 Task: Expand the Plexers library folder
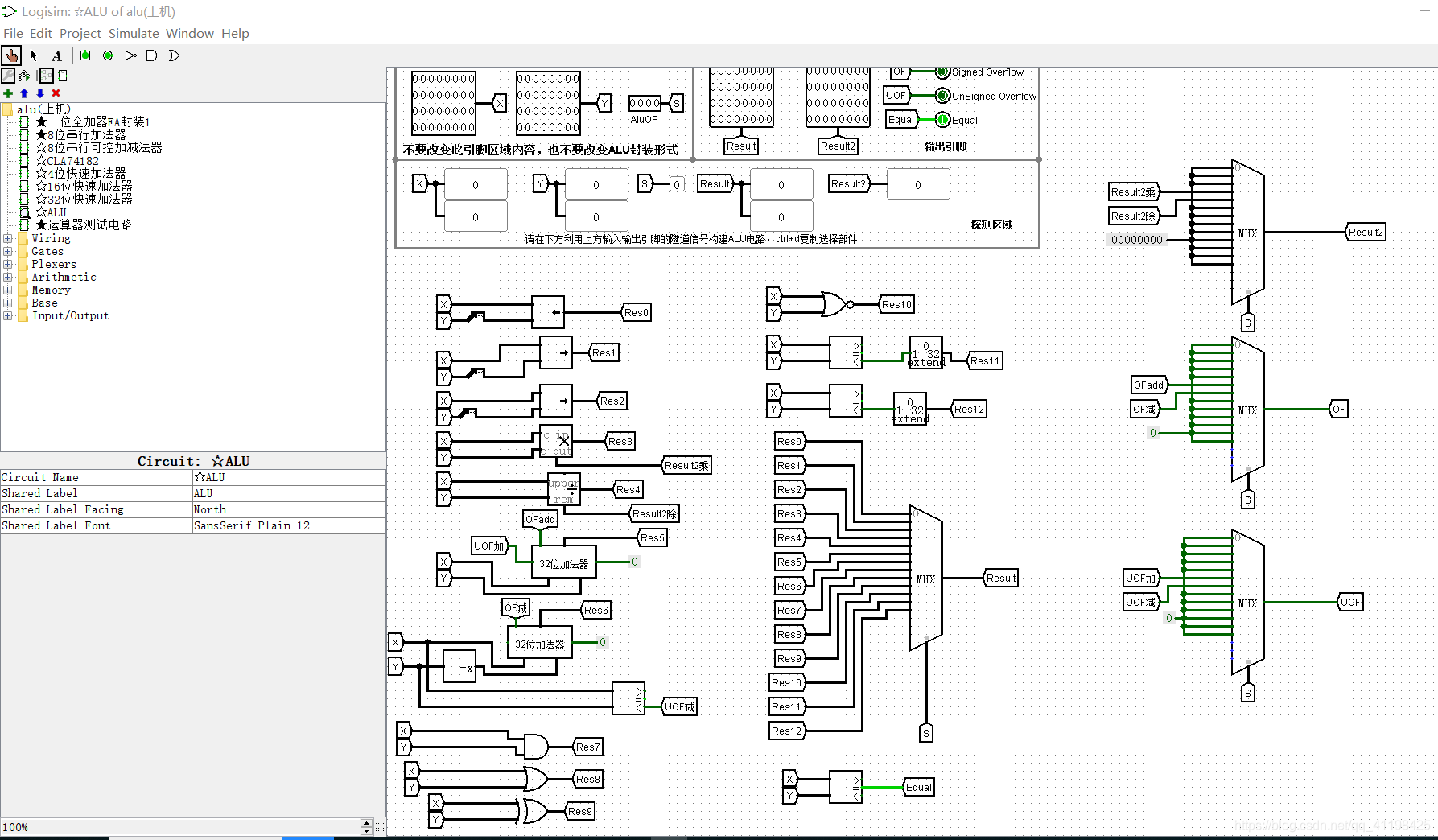[7, 264]
